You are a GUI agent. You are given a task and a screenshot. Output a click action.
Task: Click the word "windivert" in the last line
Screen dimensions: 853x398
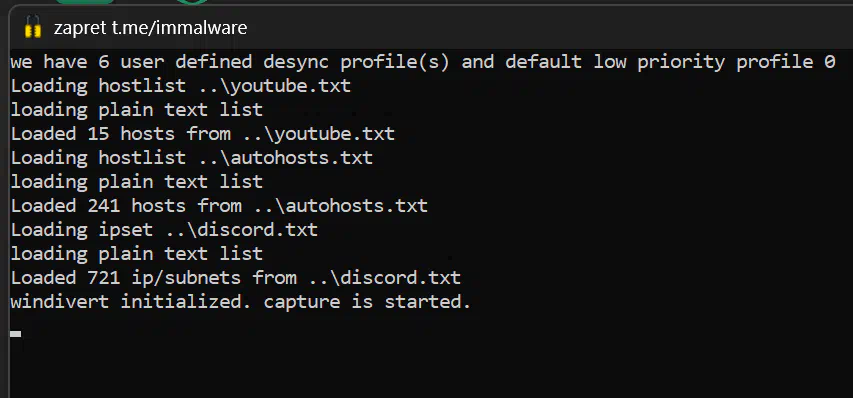click(60, 301)
